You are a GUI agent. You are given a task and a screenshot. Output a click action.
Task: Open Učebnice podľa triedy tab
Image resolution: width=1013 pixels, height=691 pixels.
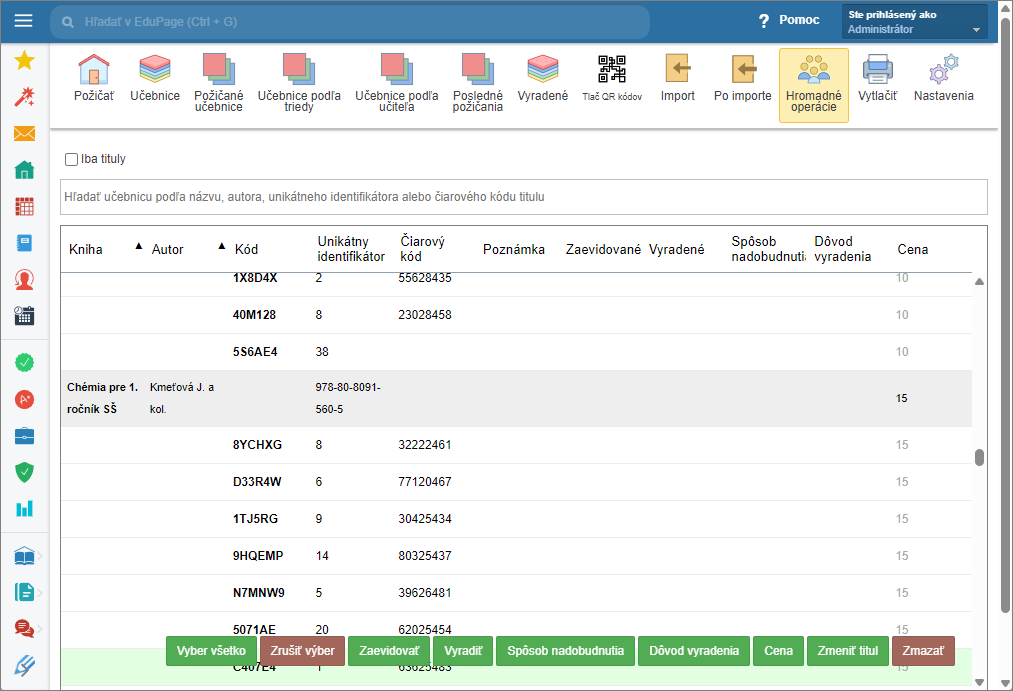tap(299, 82)
